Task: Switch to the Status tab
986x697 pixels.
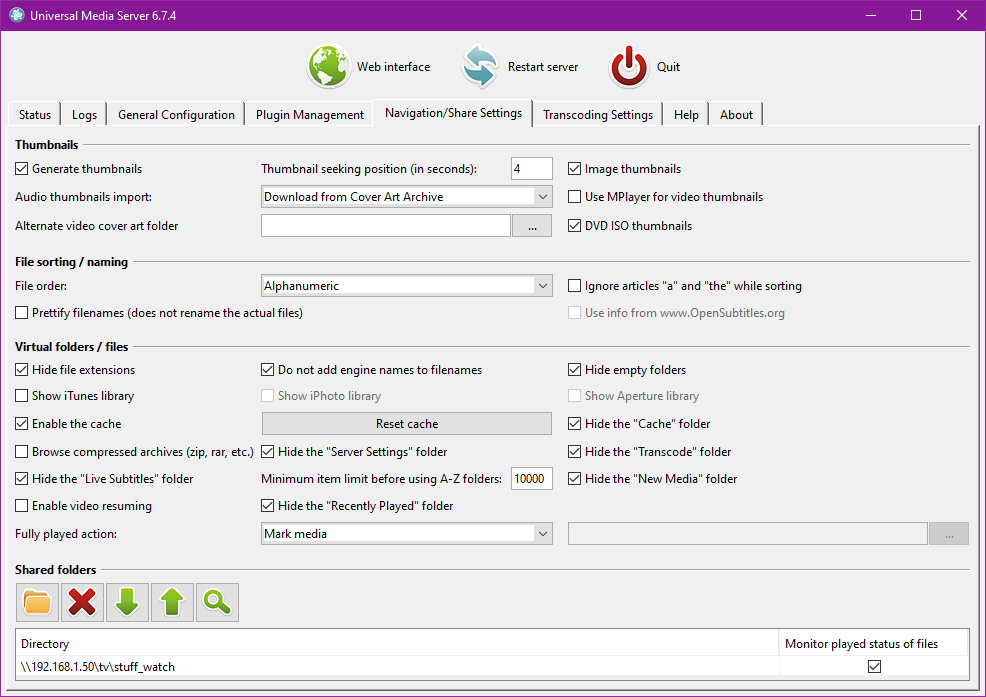Action: coord(35,114)
